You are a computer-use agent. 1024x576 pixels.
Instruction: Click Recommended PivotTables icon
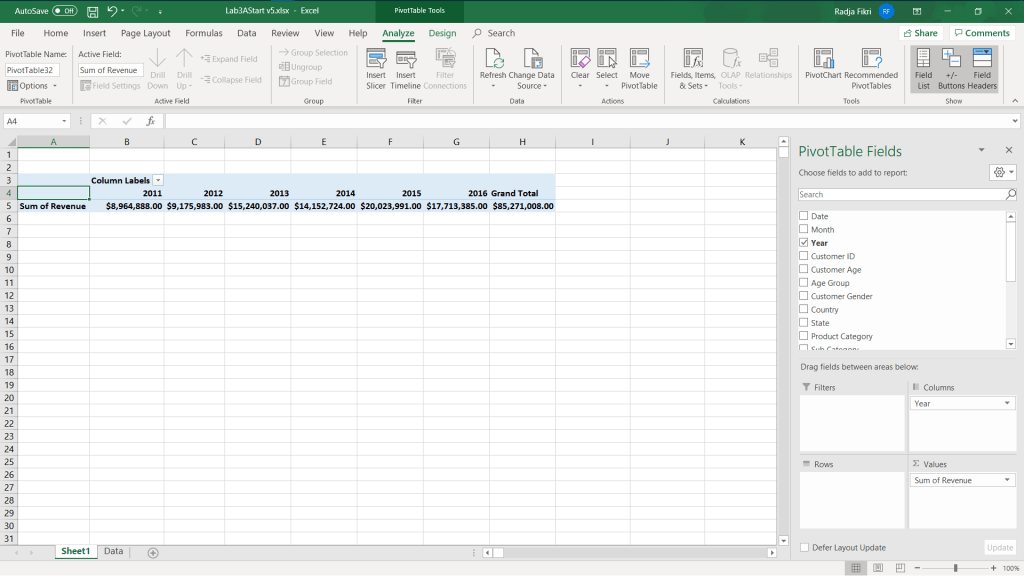pos(871,61)
